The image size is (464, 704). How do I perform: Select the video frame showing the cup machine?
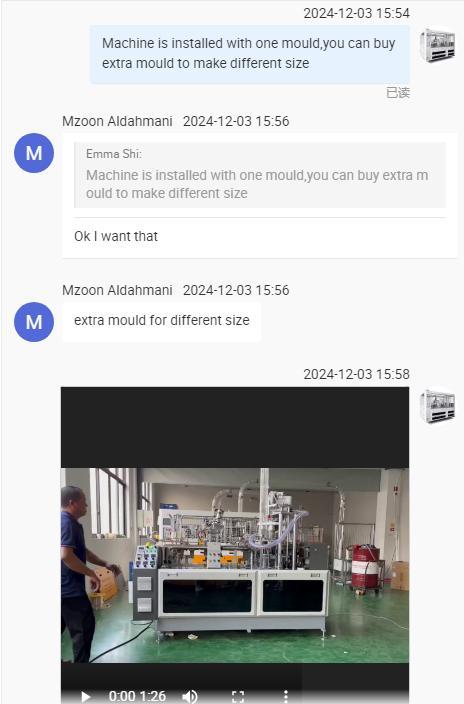pyautogui.click(x=235, y=565)
